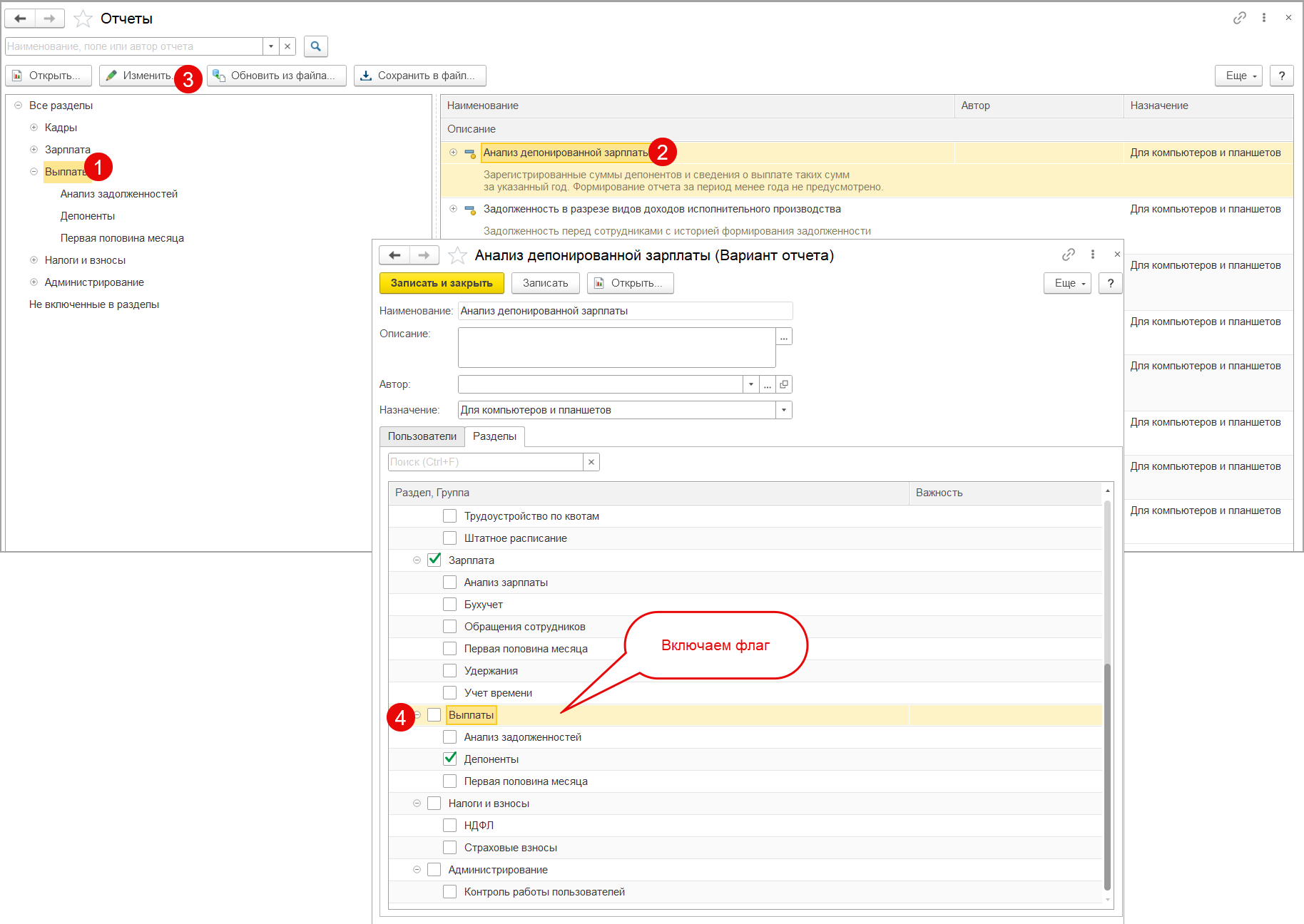Image resolution: width=1304 pixels, height=924 pixels.
Task: Click the Наименование input field
Action: point(624,311)
